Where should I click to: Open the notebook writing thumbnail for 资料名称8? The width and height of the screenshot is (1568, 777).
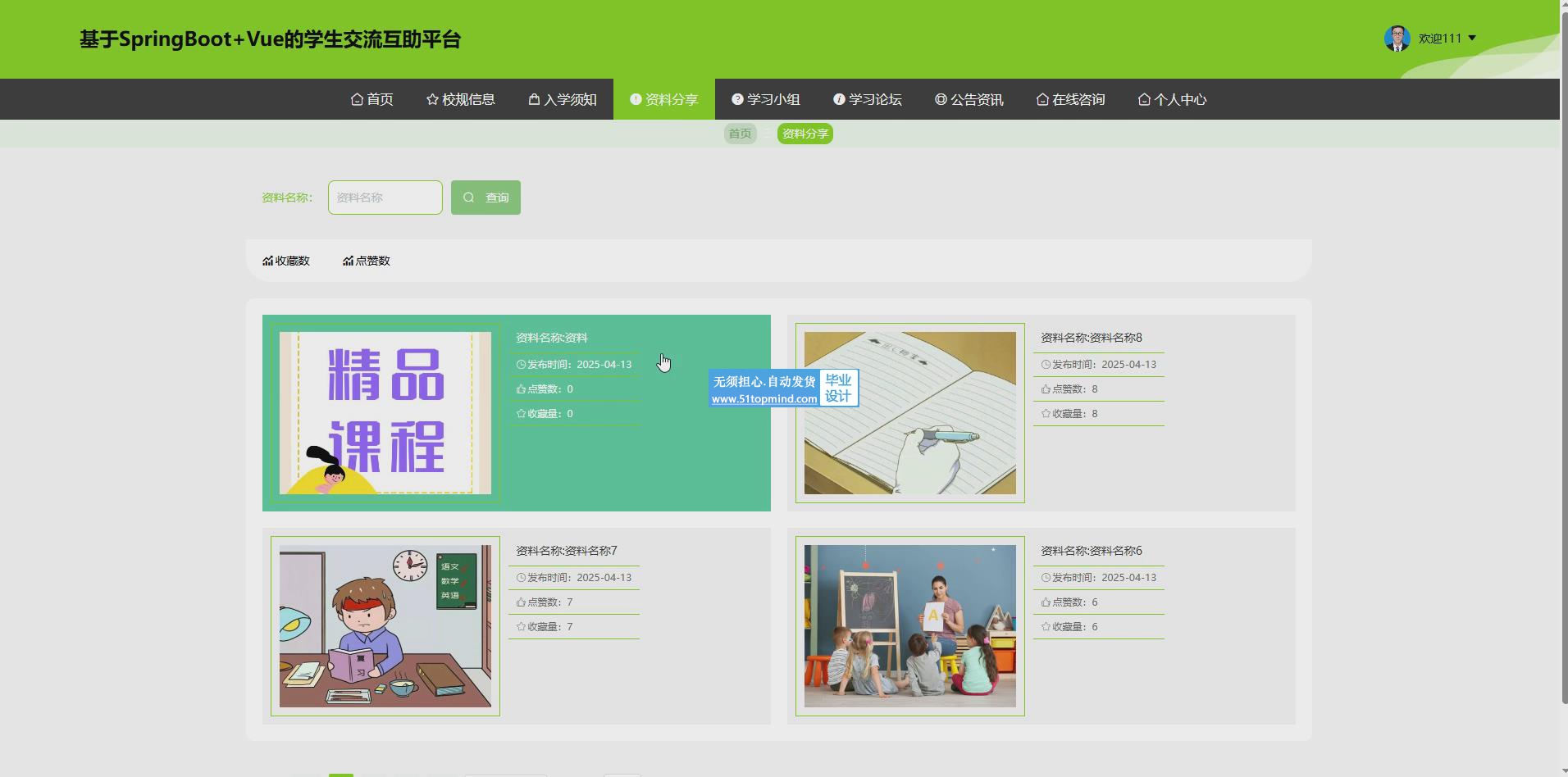910,413
